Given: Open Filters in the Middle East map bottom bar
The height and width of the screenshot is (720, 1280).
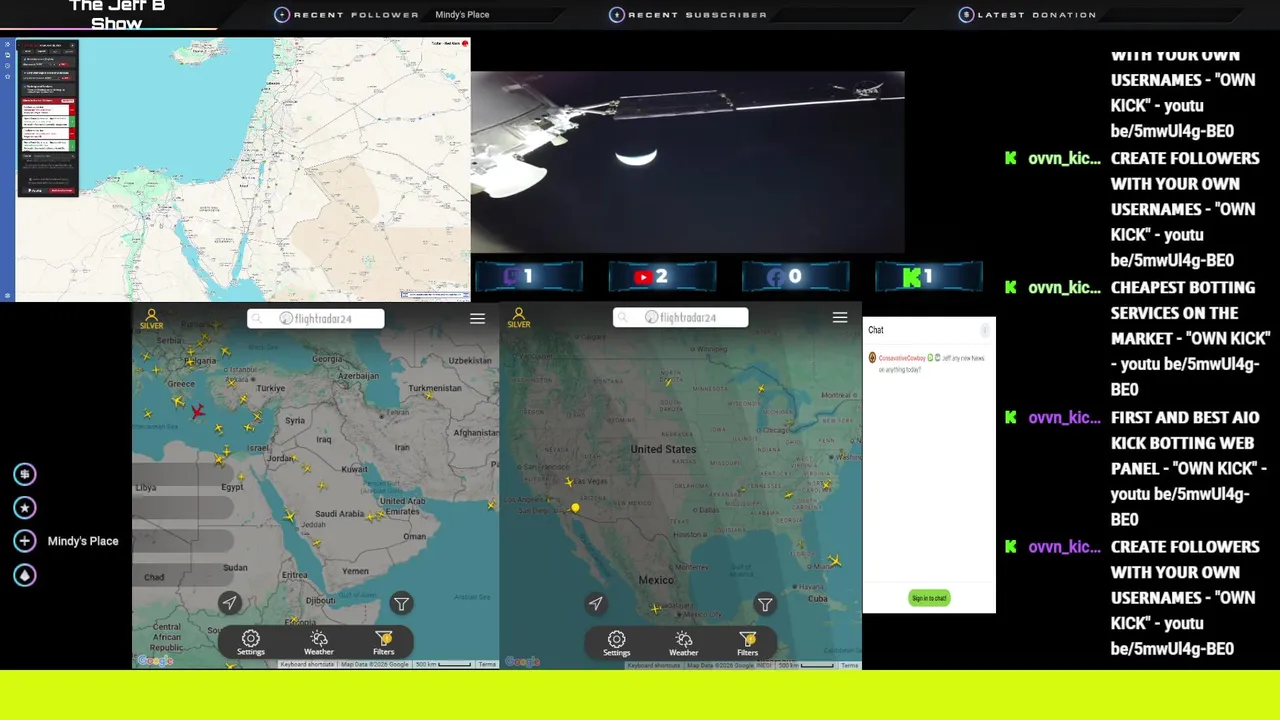Looking at the screenshot, I should (384, 643).
